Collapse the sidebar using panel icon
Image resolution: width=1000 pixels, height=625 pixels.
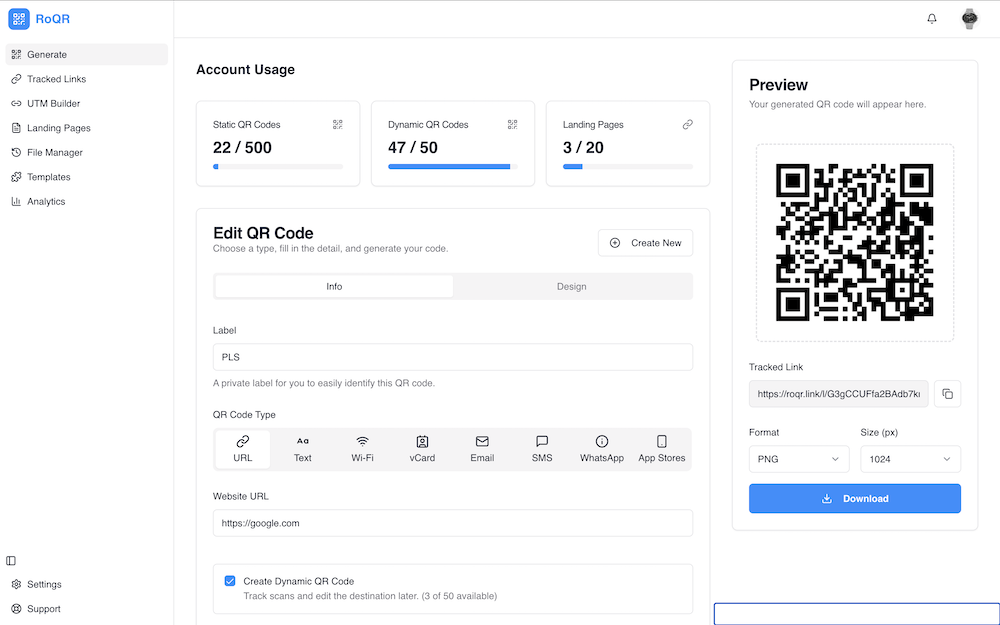click(x=11, y=561)
